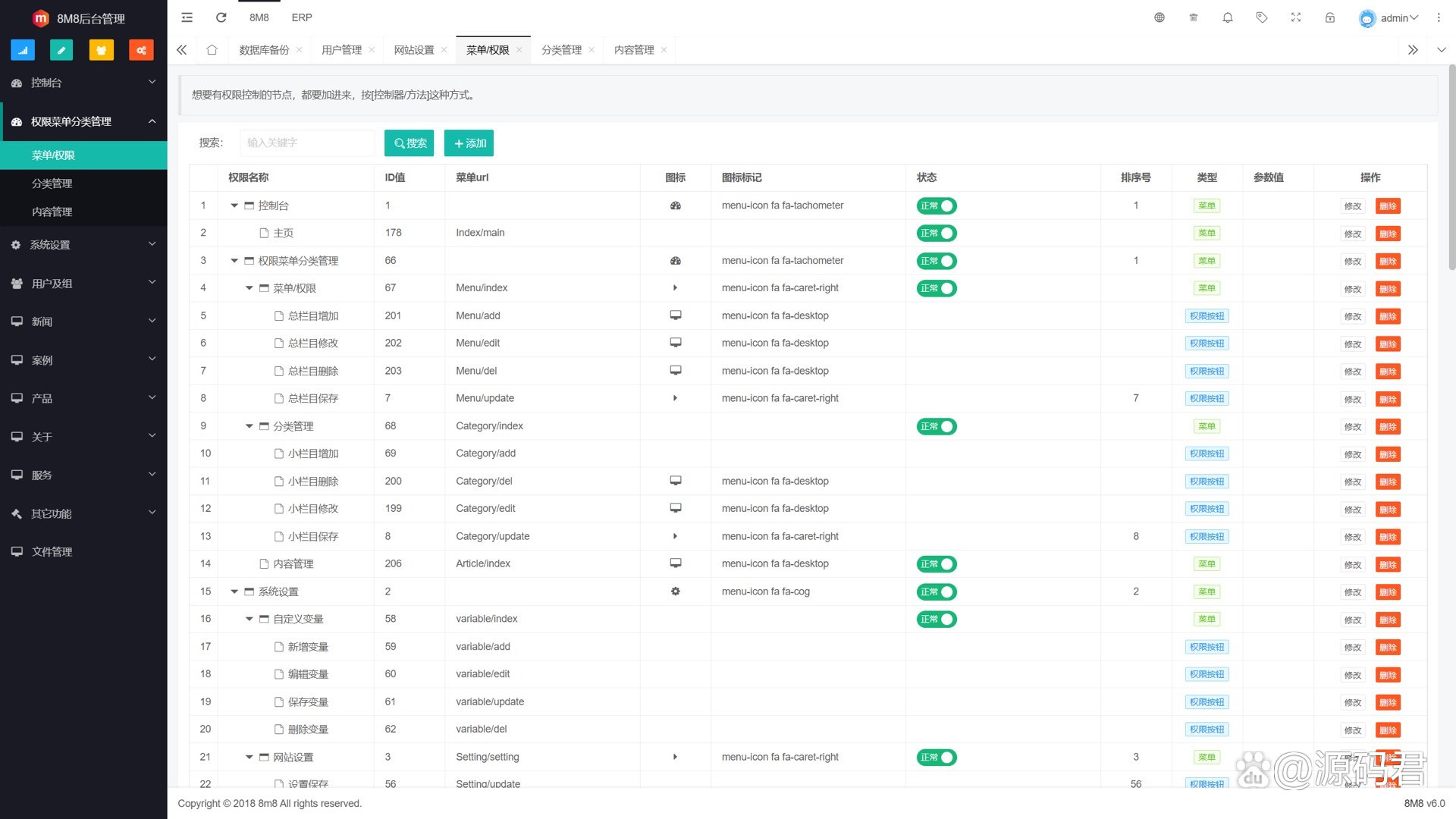Go to home tab via house icon
Image resolution: width=1456 pixels, height=819 pixels.
pyautogui.click(x=212, y=50)
